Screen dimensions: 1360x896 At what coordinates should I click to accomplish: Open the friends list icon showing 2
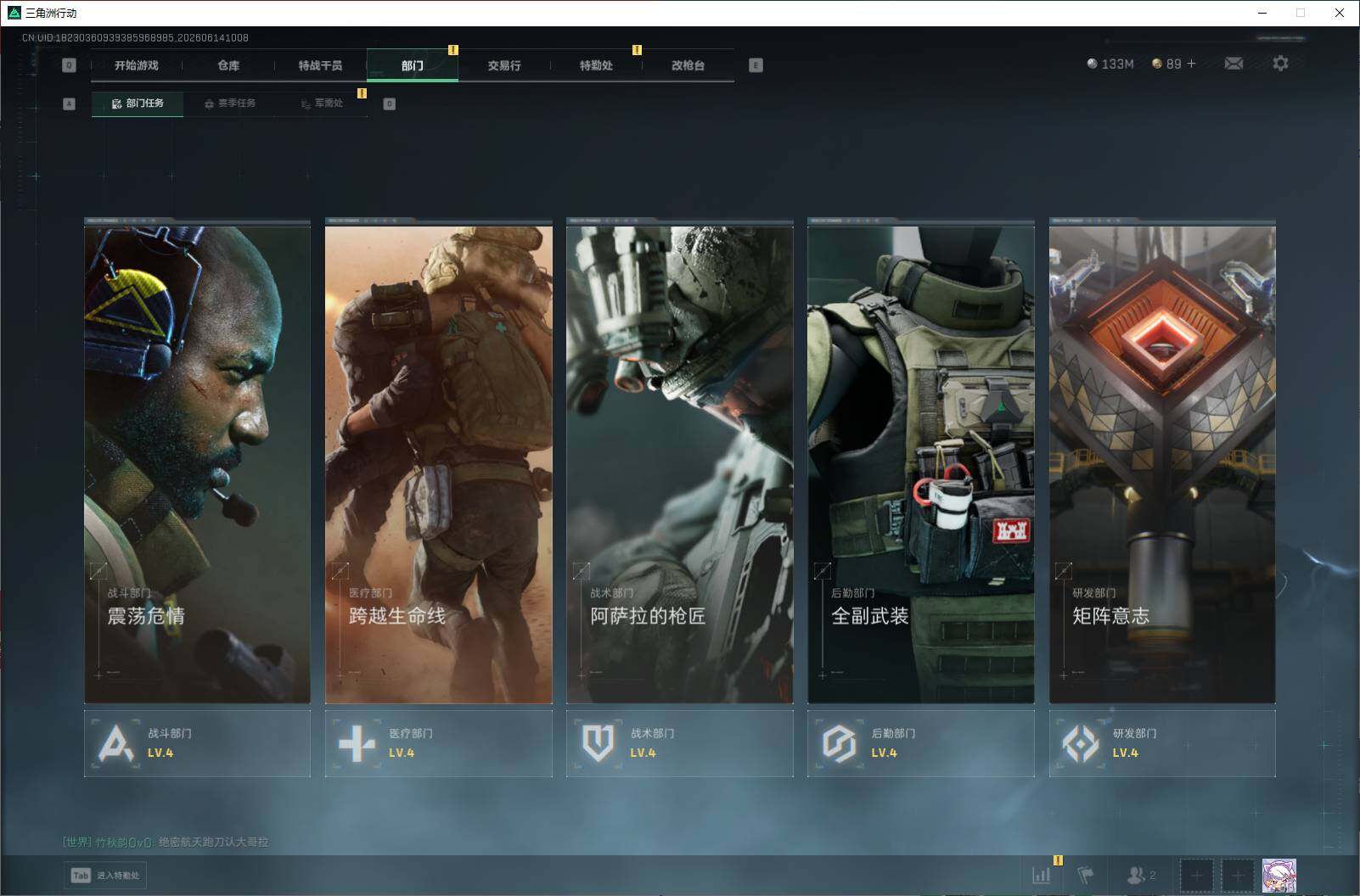click(1140, 875)
